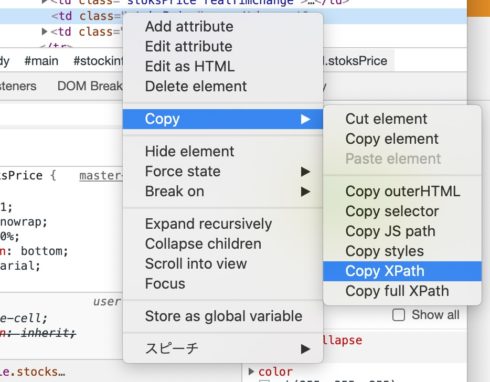Open Force state submenu
The height and width of the screenshot is (382, 490).
point(223,172)
